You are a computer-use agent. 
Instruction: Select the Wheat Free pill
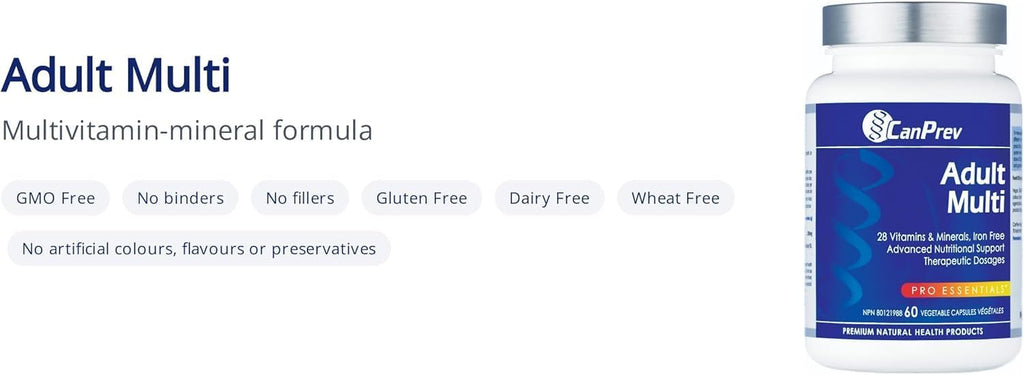click(675, 198)
